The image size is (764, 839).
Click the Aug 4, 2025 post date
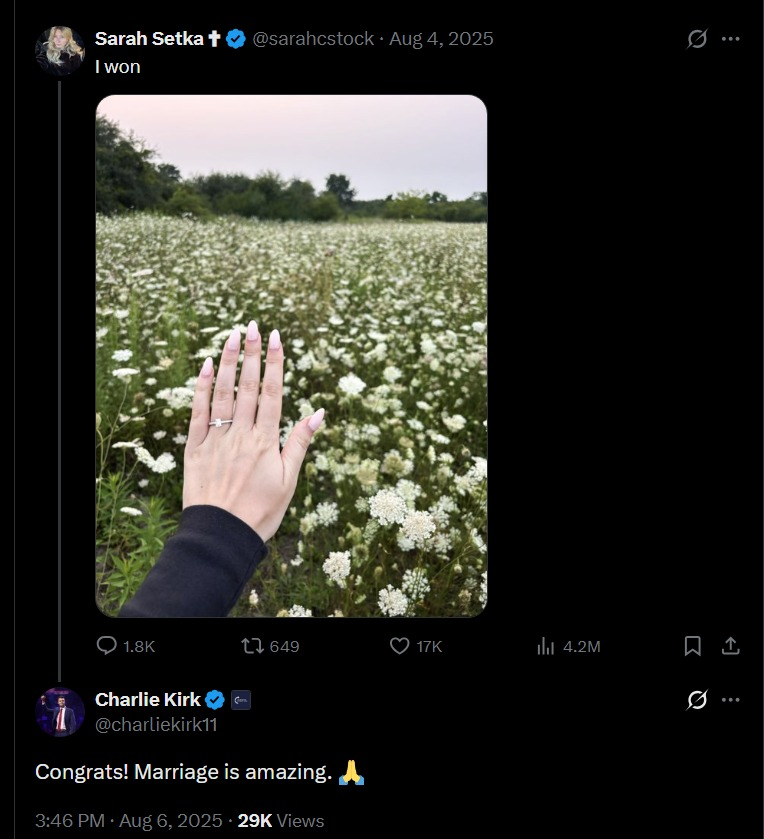click(x=441, y=39)
